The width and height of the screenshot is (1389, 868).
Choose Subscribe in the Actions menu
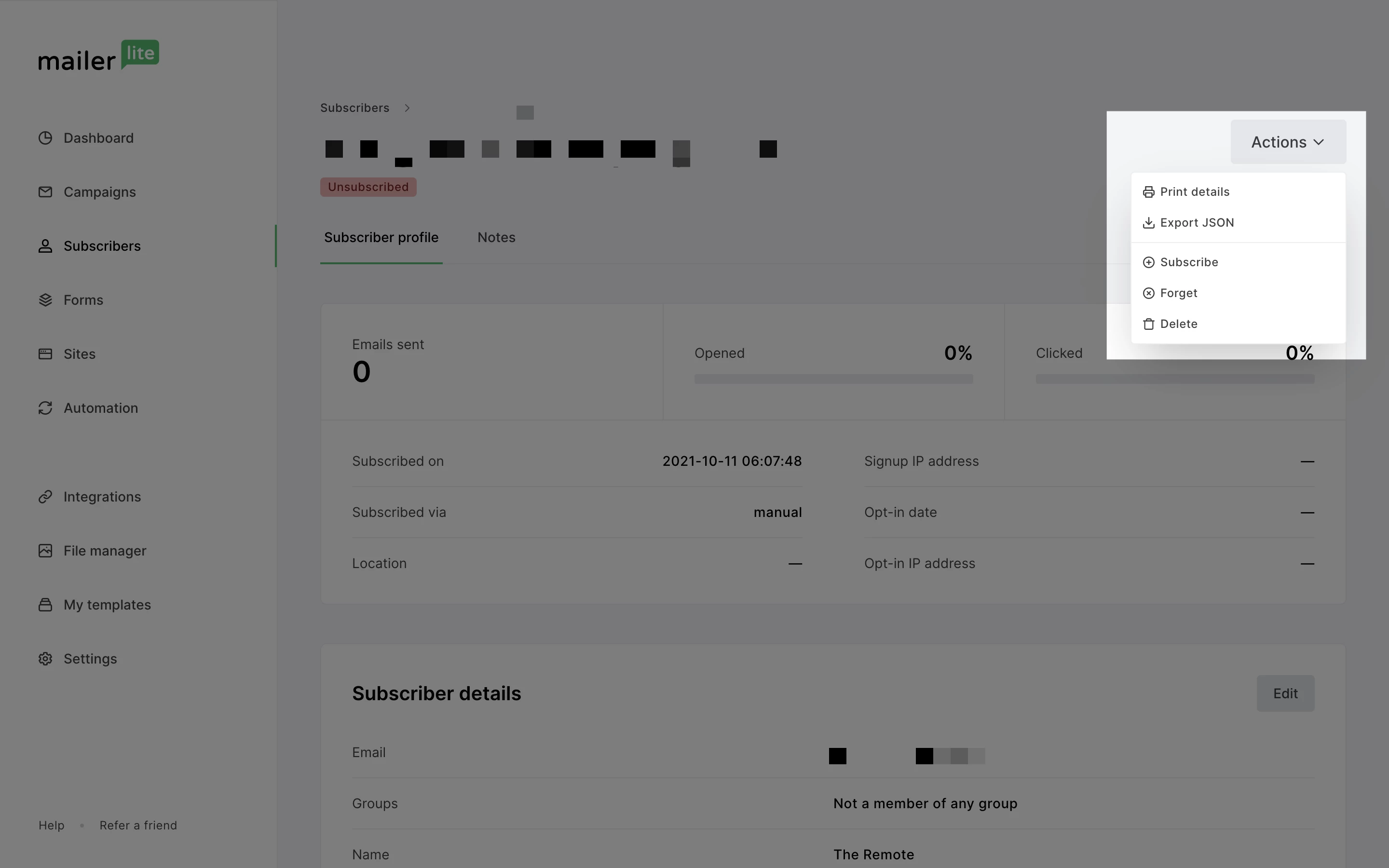pos(1188,262)
